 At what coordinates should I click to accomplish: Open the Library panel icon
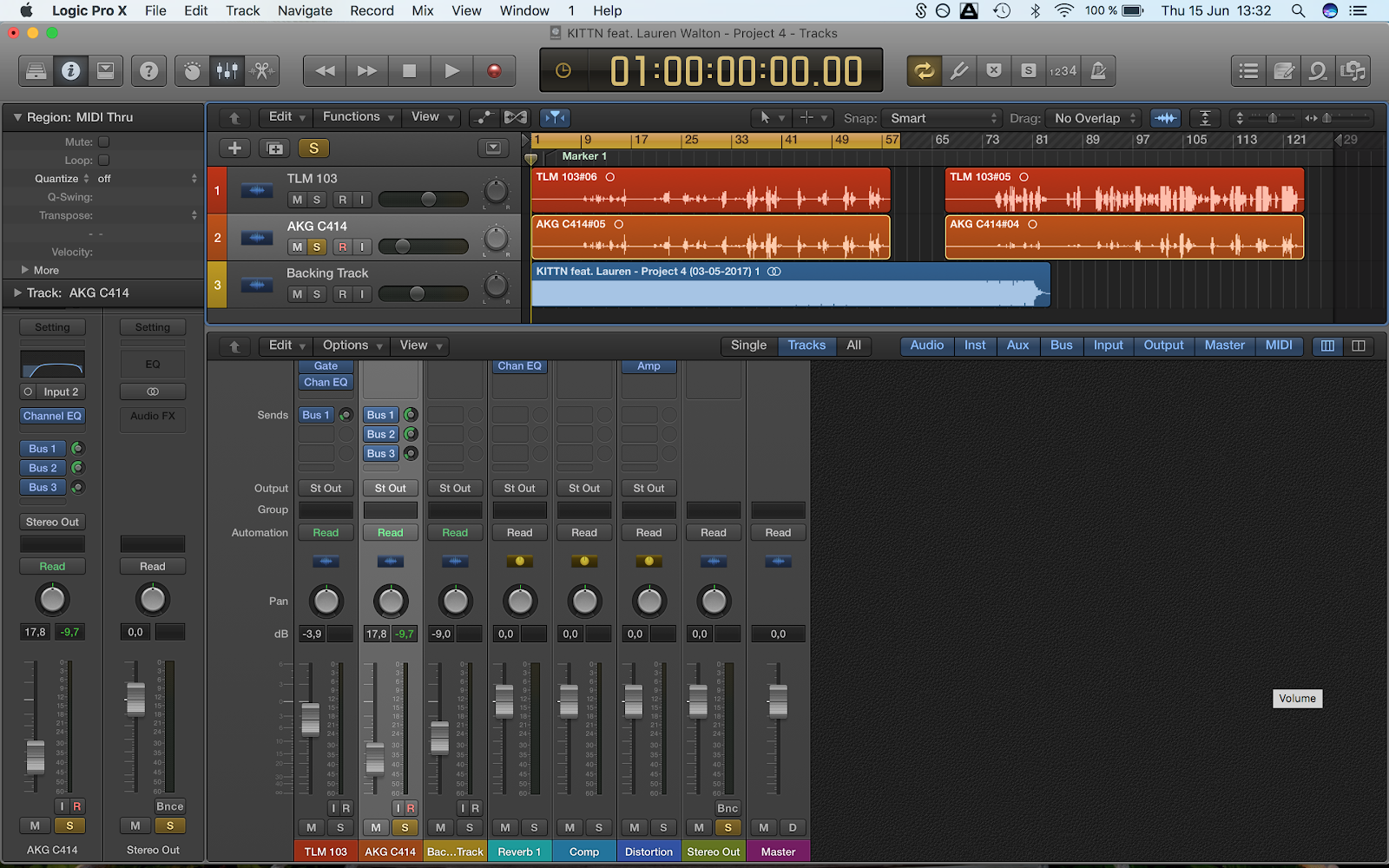point(36,71)
